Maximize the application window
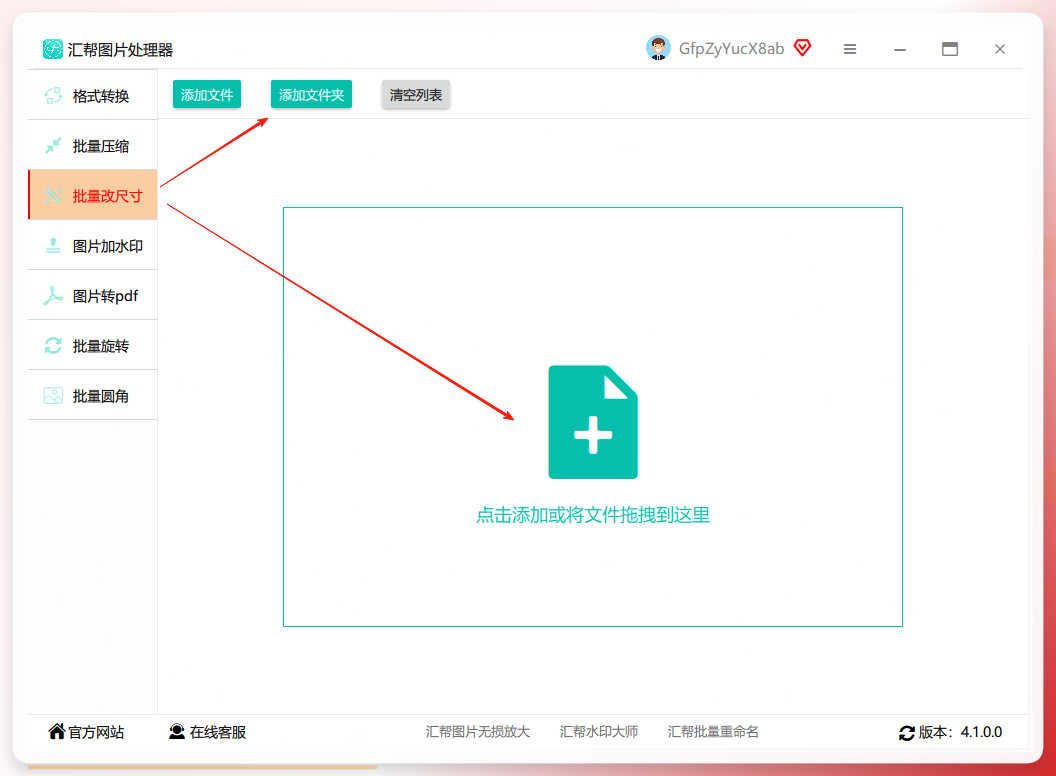The image size is (1056, 776). point(950,49)
